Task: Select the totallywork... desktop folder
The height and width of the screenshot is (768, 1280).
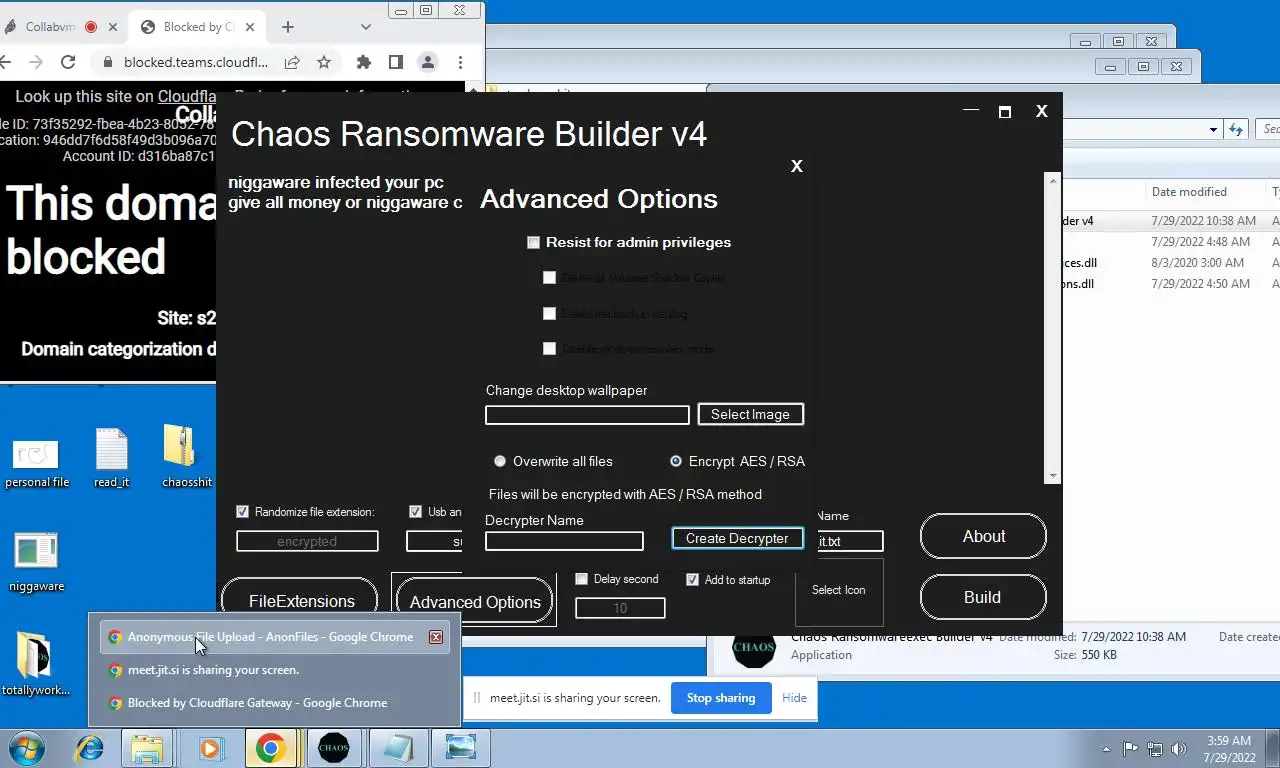Action: 36,663
